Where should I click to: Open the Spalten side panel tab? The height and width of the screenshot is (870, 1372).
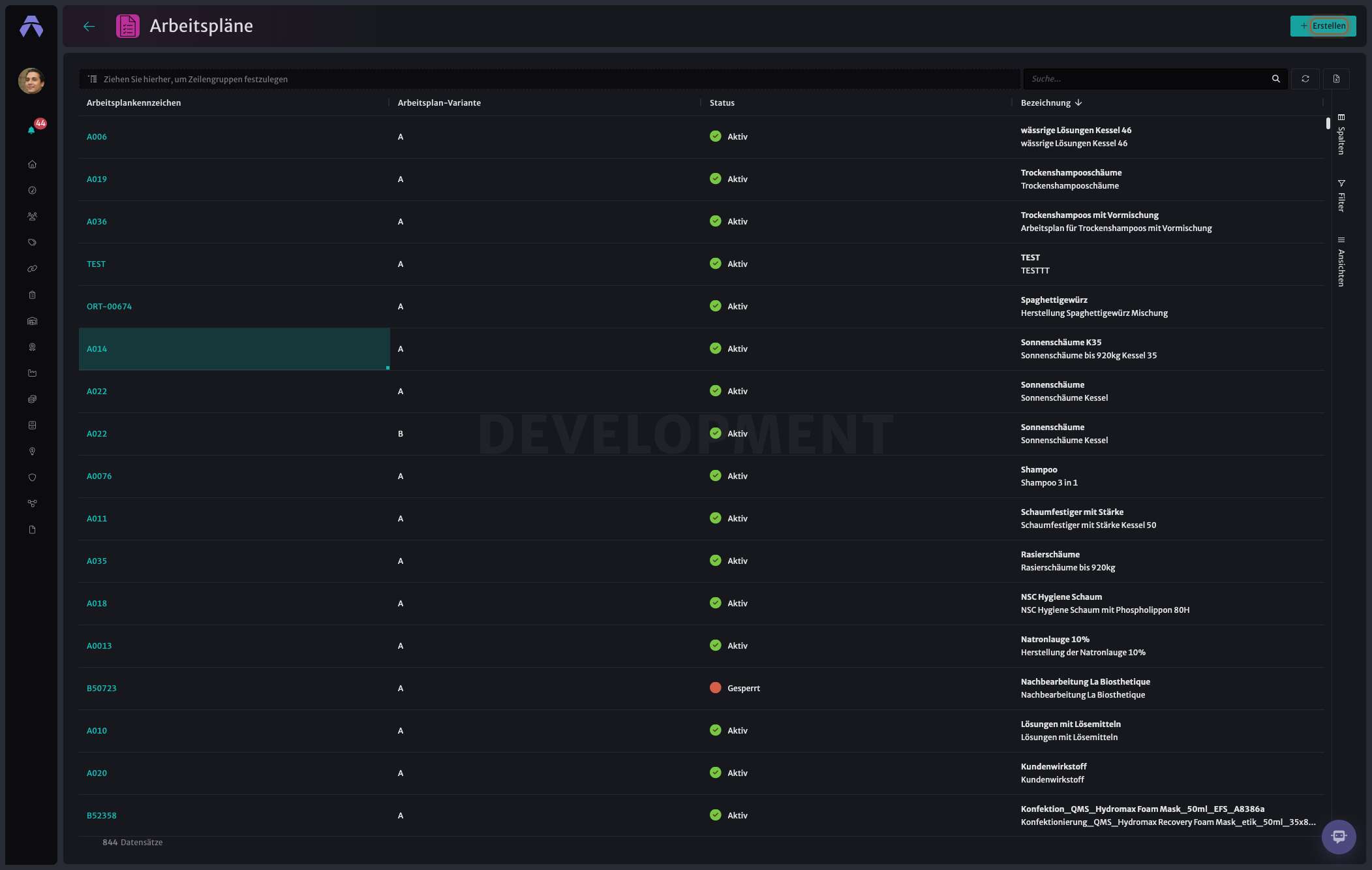coord(1341,134)
